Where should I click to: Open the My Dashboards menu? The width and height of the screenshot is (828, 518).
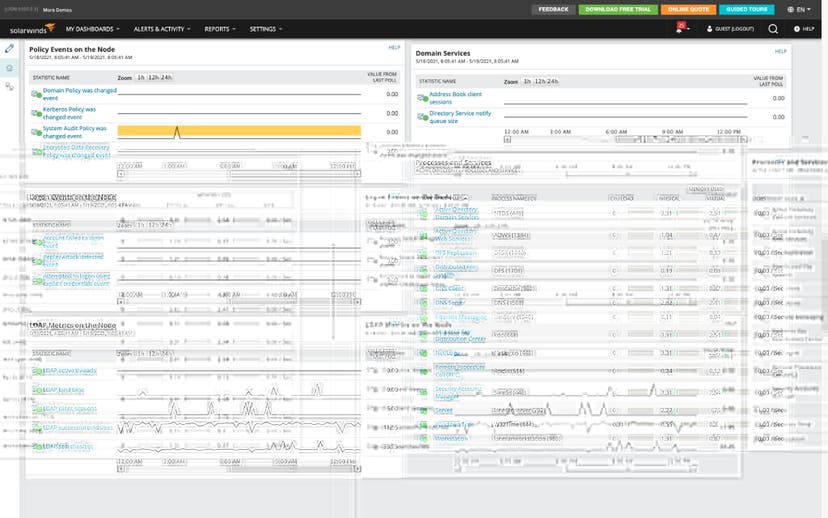point(92,29)
